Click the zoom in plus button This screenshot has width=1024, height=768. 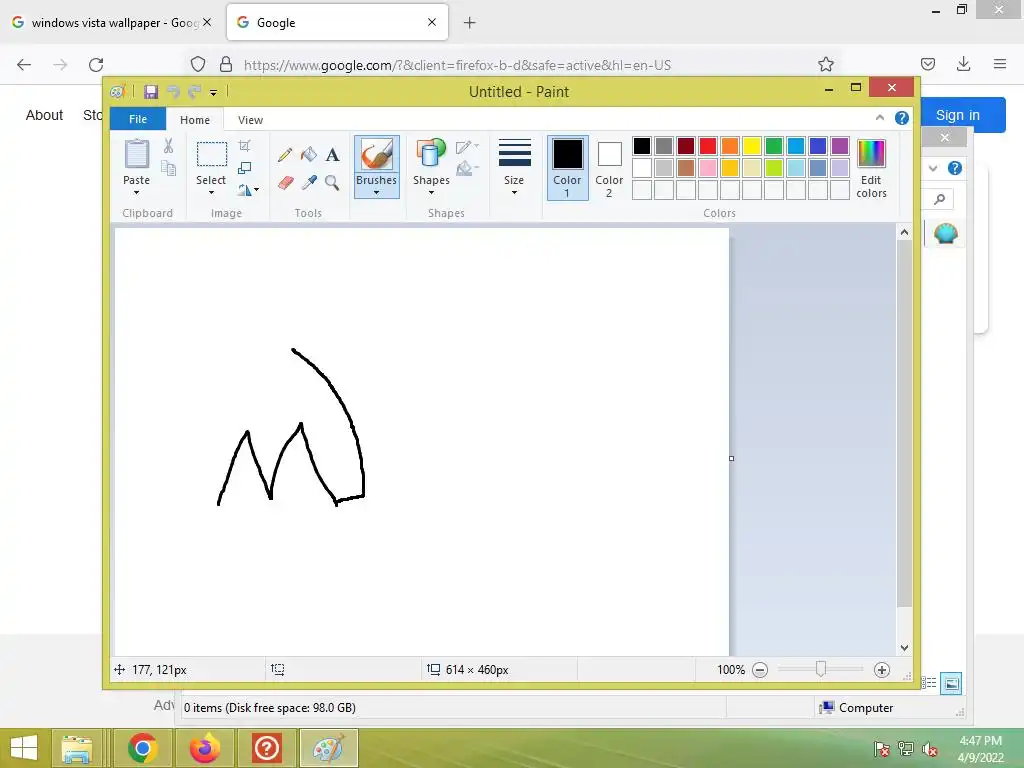click(x=882, y=670)
